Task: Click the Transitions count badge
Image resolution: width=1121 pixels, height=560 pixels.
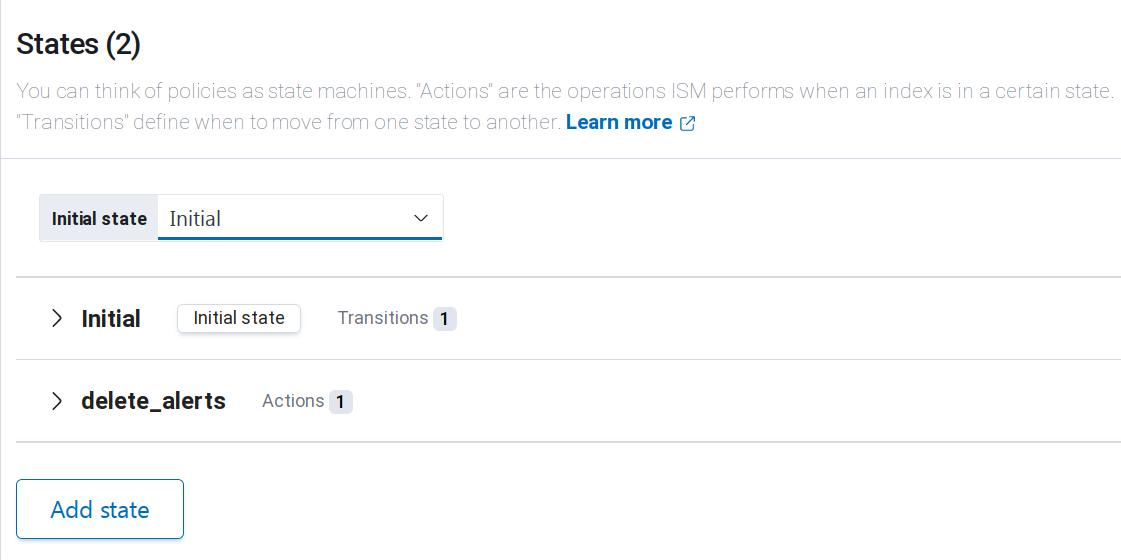Action: click(444, 319)
